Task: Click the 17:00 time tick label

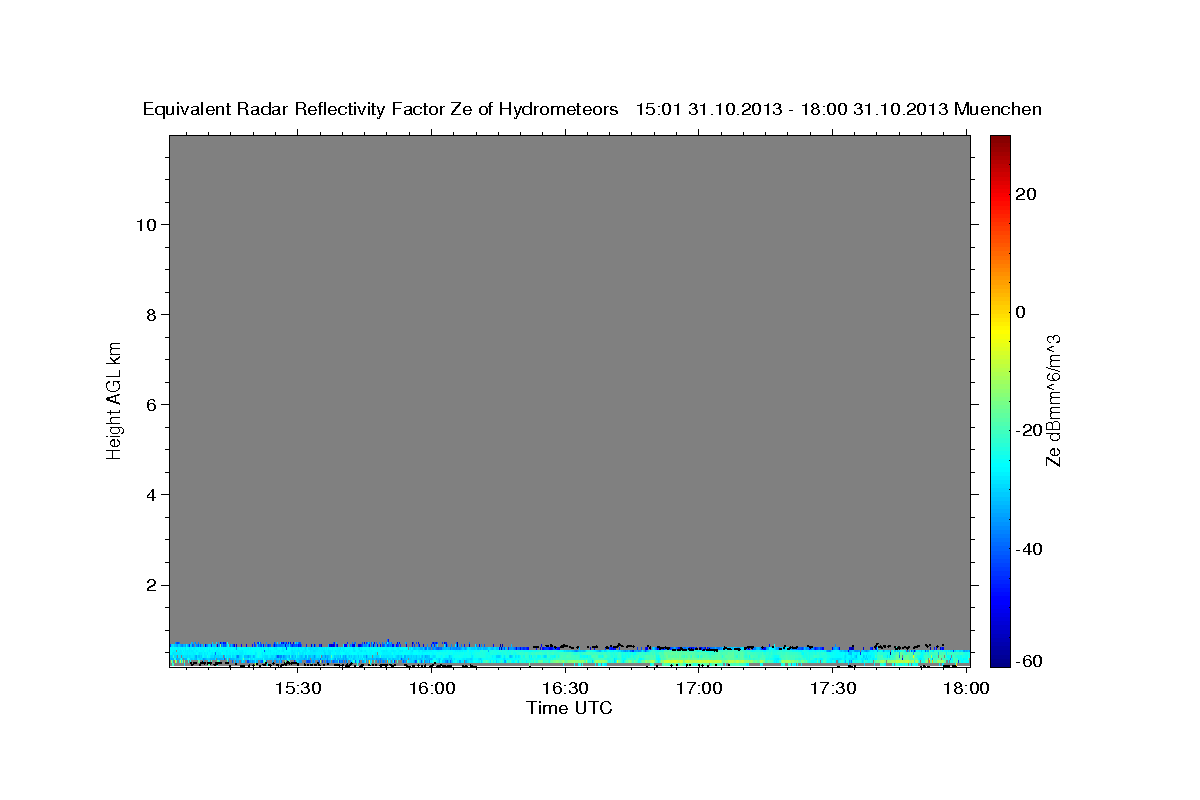Action: pyautogui.click(x=699, y=689)
